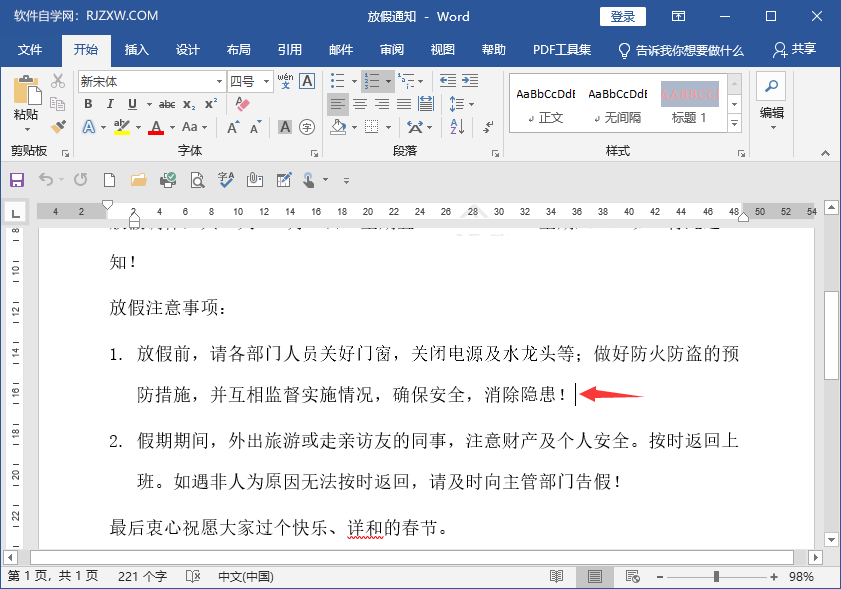Expand the styles gallery more arrow

point(734,124)
